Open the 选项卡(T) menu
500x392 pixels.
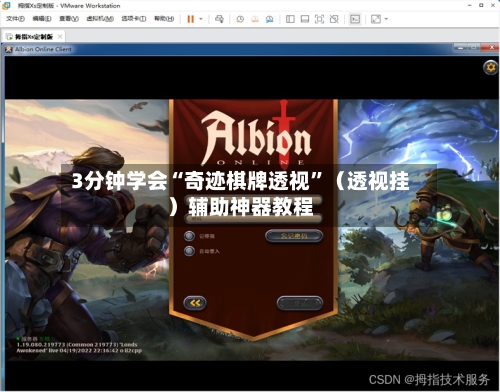tap(134, 19)
